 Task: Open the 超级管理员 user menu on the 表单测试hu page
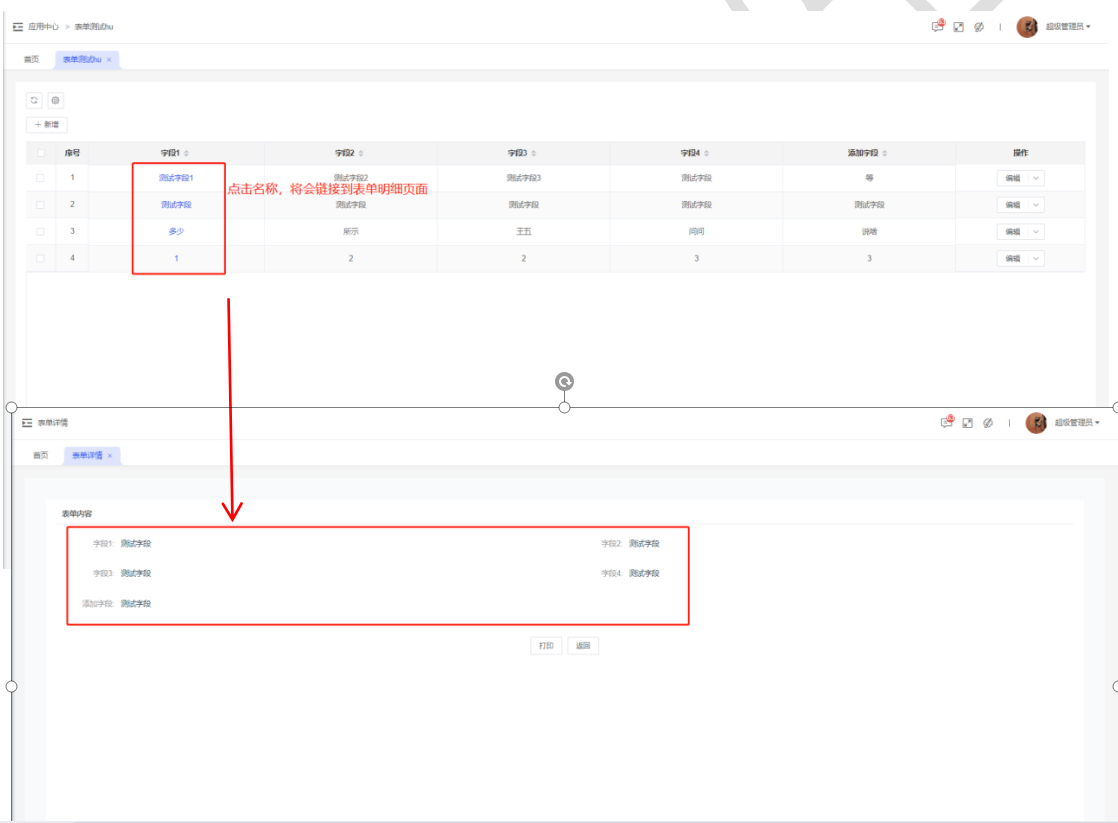tap(1068, 27)
